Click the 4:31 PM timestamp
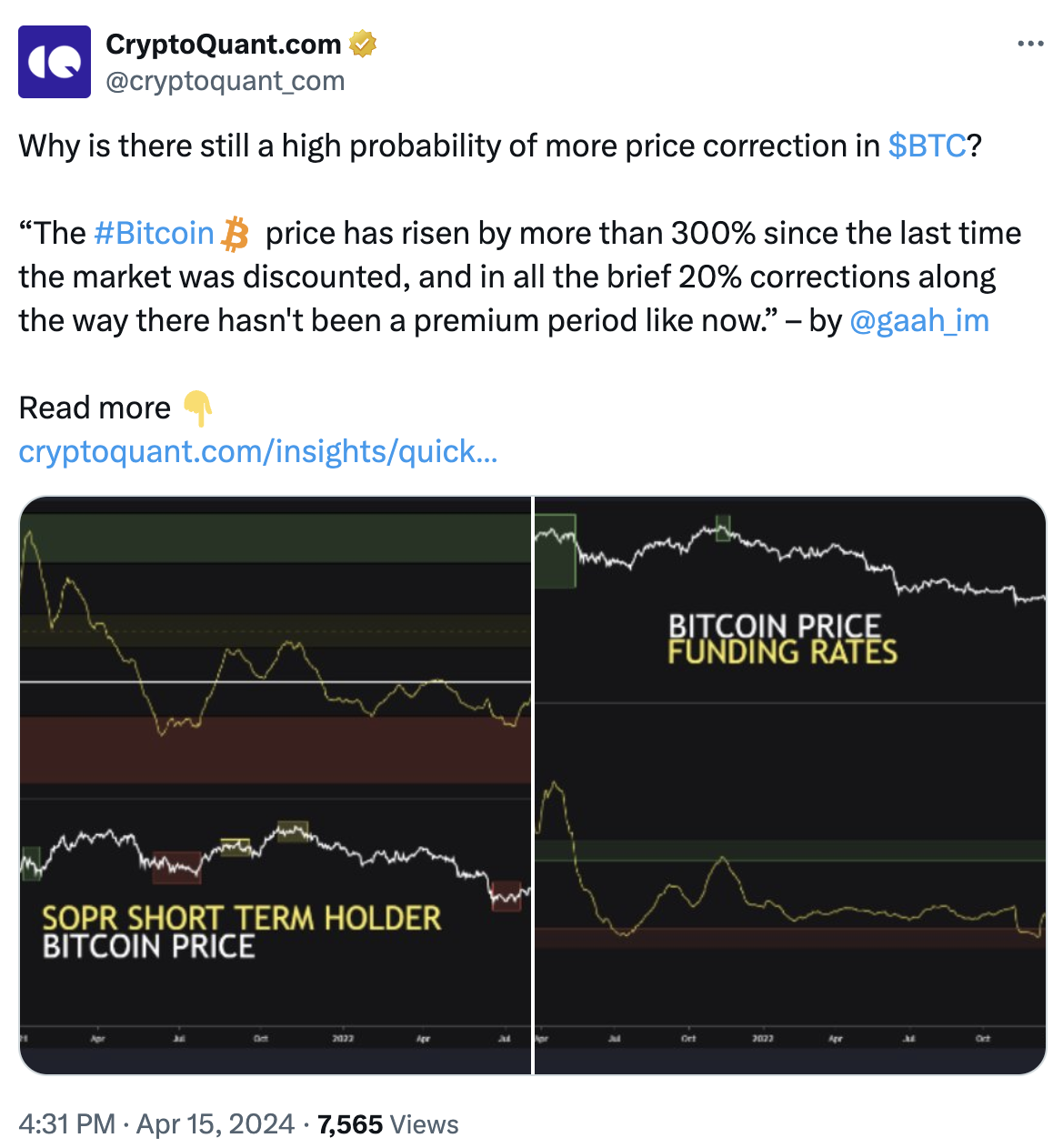The width and height of the screenshot is (1063, 1148). click(66, 1124)
